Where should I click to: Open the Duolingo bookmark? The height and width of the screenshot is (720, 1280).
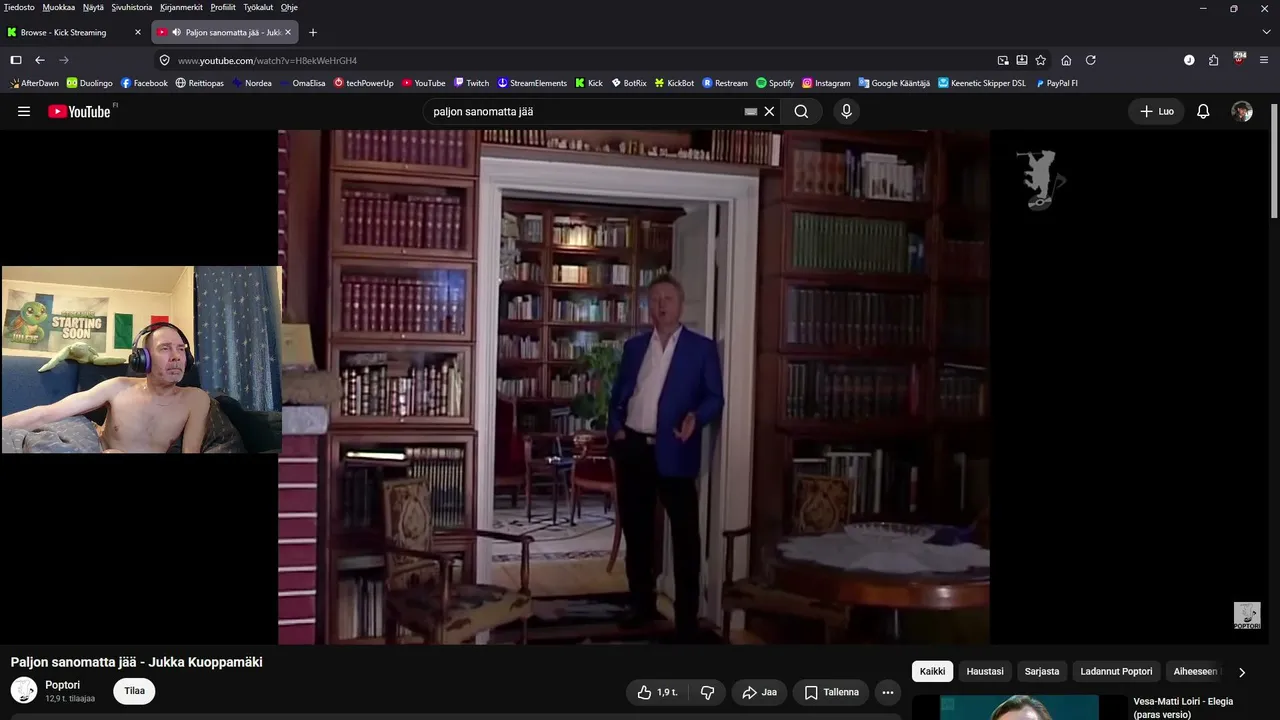(90, 83)
